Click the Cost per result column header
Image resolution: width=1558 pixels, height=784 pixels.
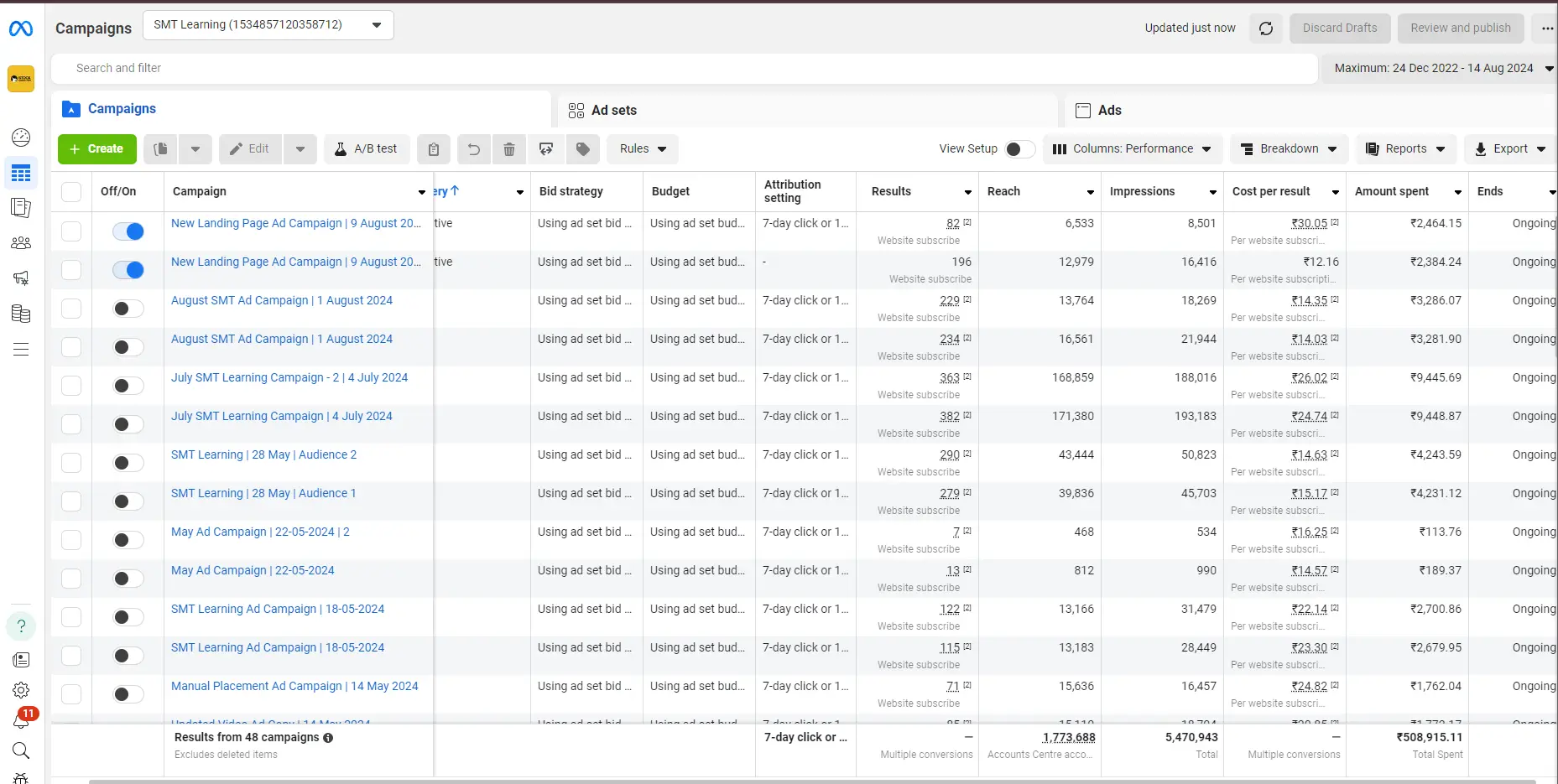1271,191
